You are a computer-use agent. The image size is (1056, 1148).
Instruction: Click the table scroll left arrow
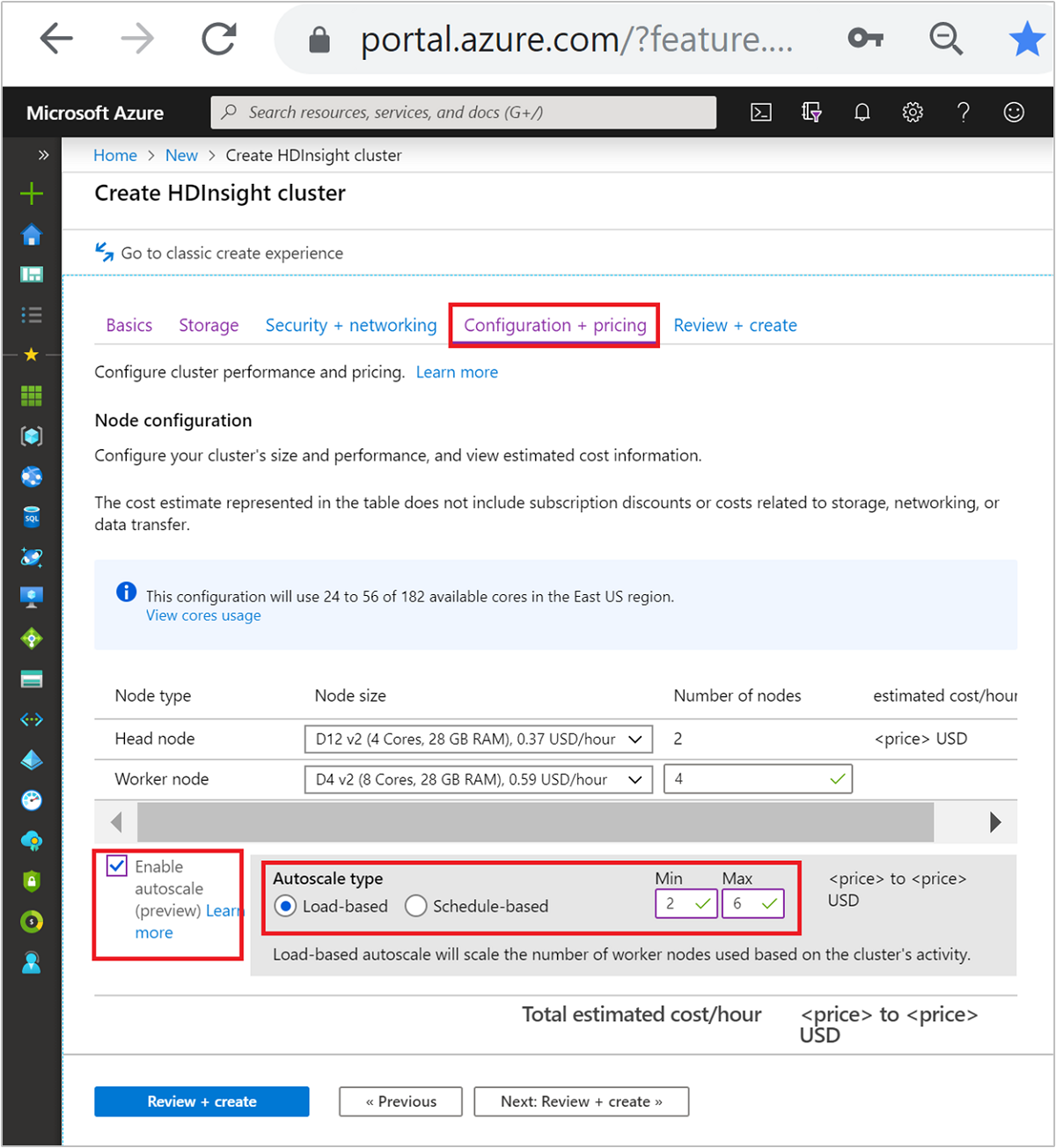(116, 822)
